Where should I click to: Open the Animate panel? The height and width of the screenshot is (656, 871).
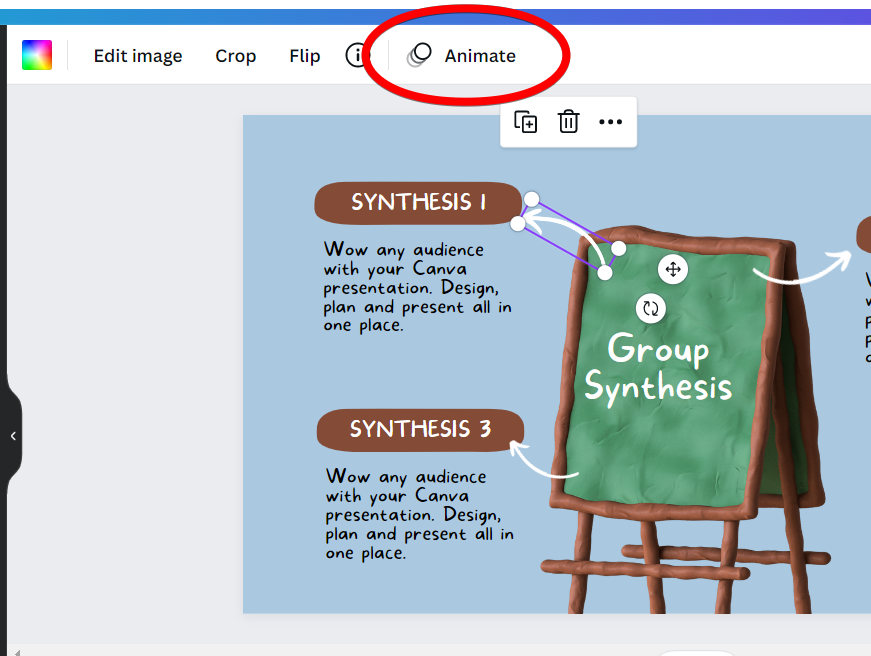(462, 56)
